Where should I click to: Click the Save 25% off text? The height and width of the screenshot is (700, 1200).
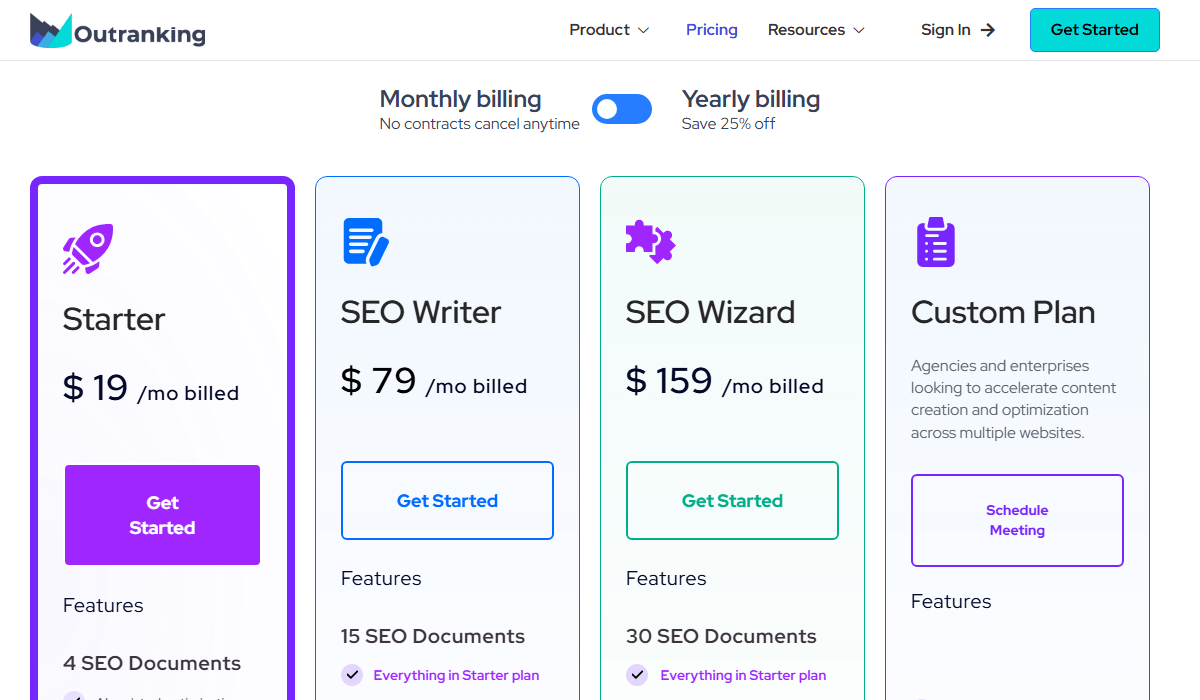(729, 123)
